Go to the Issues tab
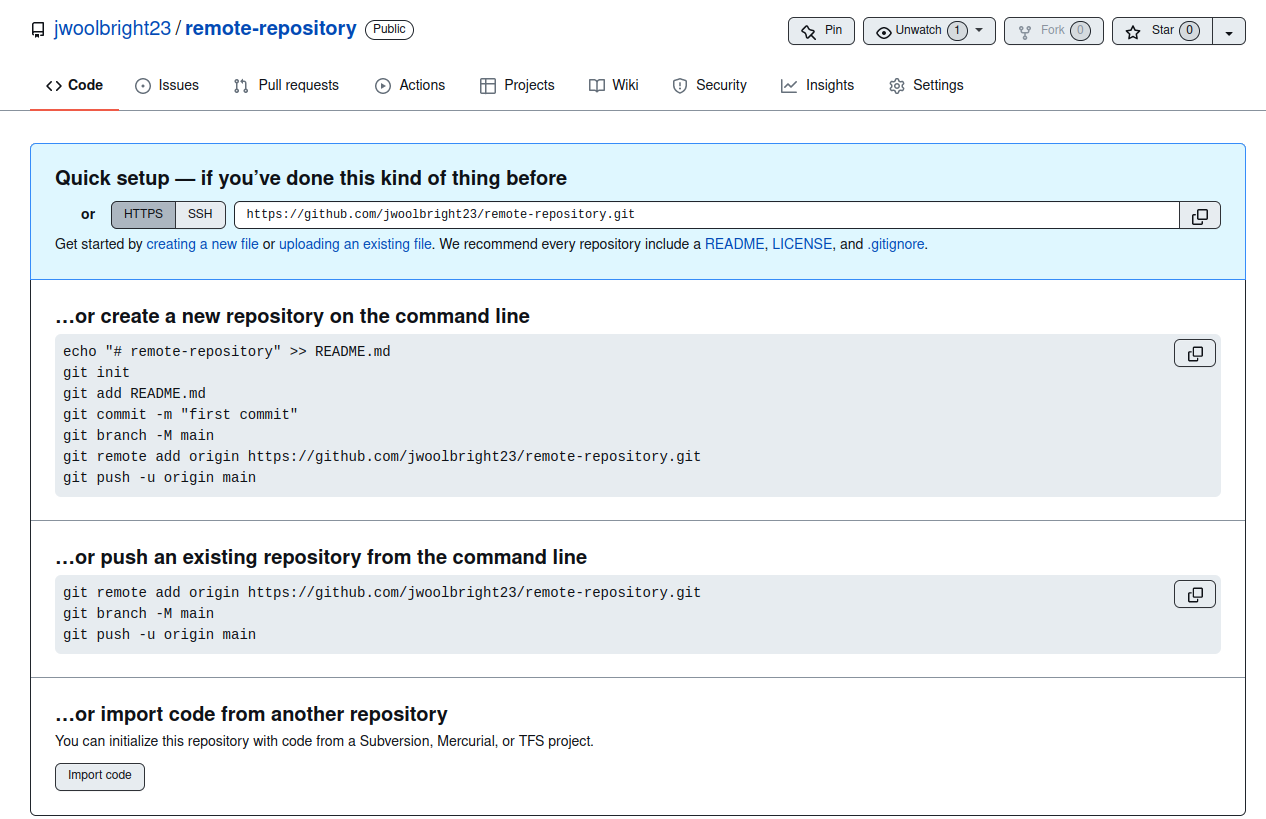The height and width of the screenshot is (819, 1266). click(x=167, y=86)
